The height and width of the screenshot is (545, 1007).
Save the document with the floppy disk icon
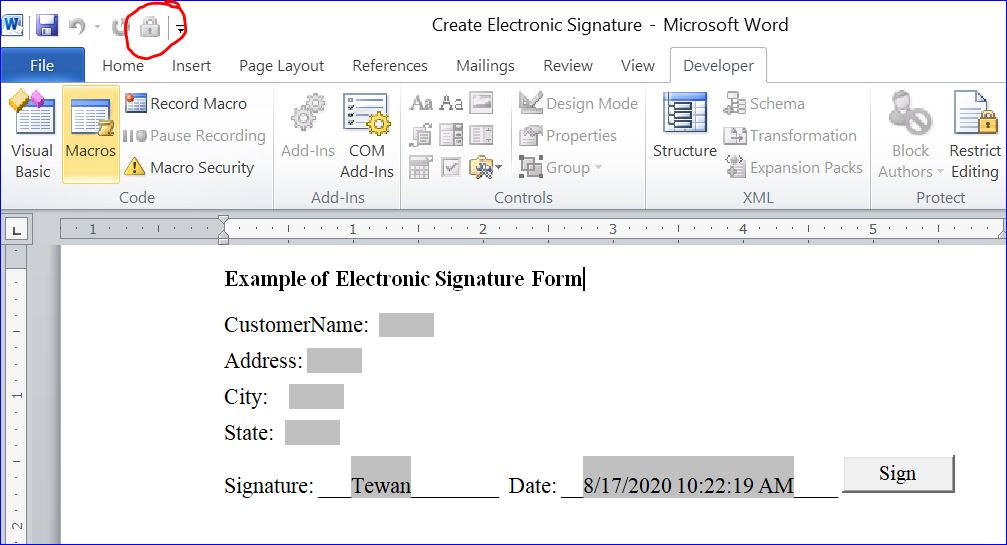point(46,26)
